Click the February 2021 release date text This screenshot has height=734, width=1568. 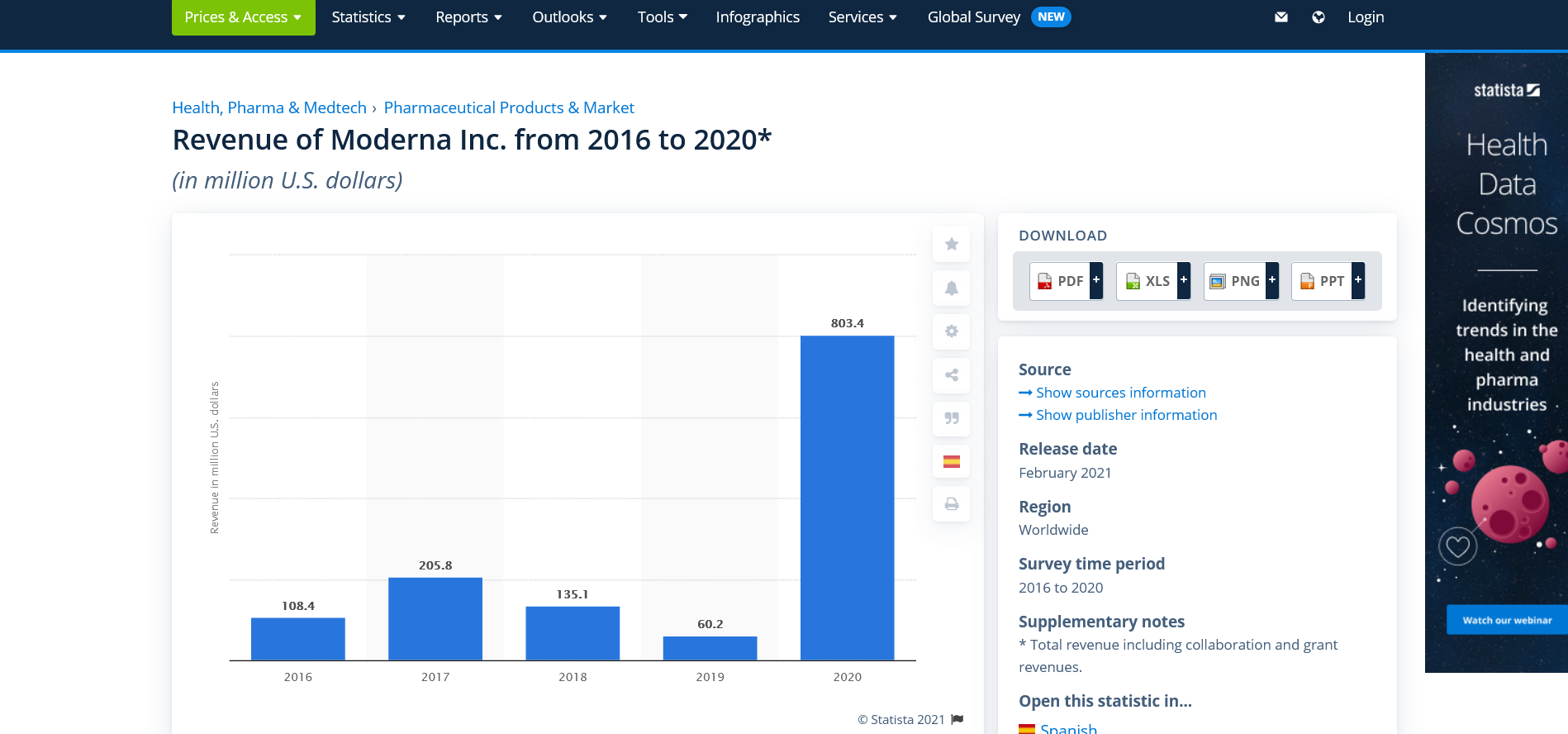[1065, 473]
